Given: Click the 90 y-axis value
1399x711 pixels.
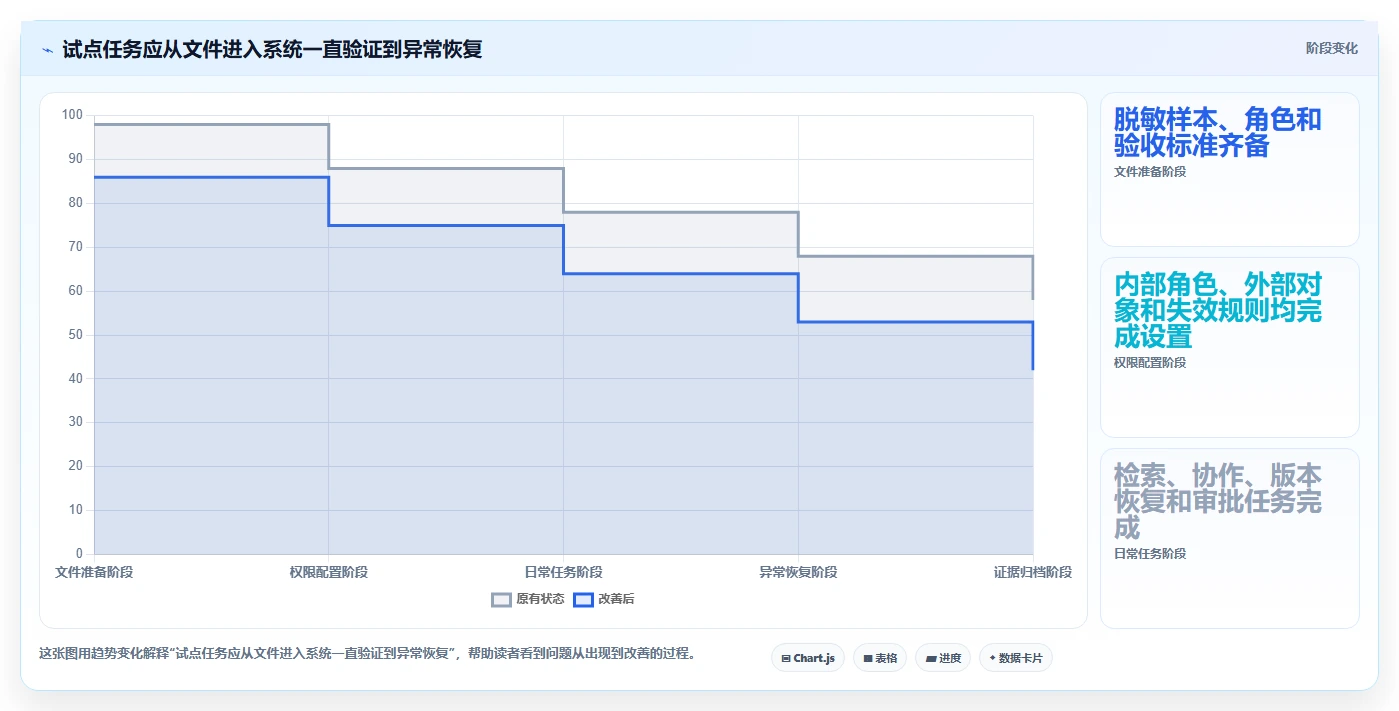Looking at the screenshot, I should click(75, 159).
